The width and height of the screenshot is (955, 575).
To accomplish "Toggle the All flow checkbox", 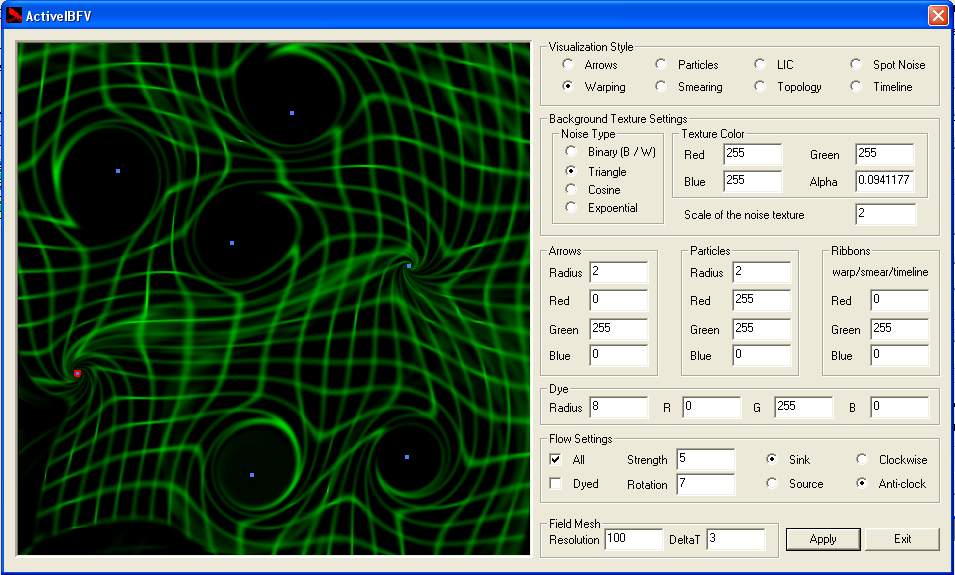I will click(x=556, y=460).
